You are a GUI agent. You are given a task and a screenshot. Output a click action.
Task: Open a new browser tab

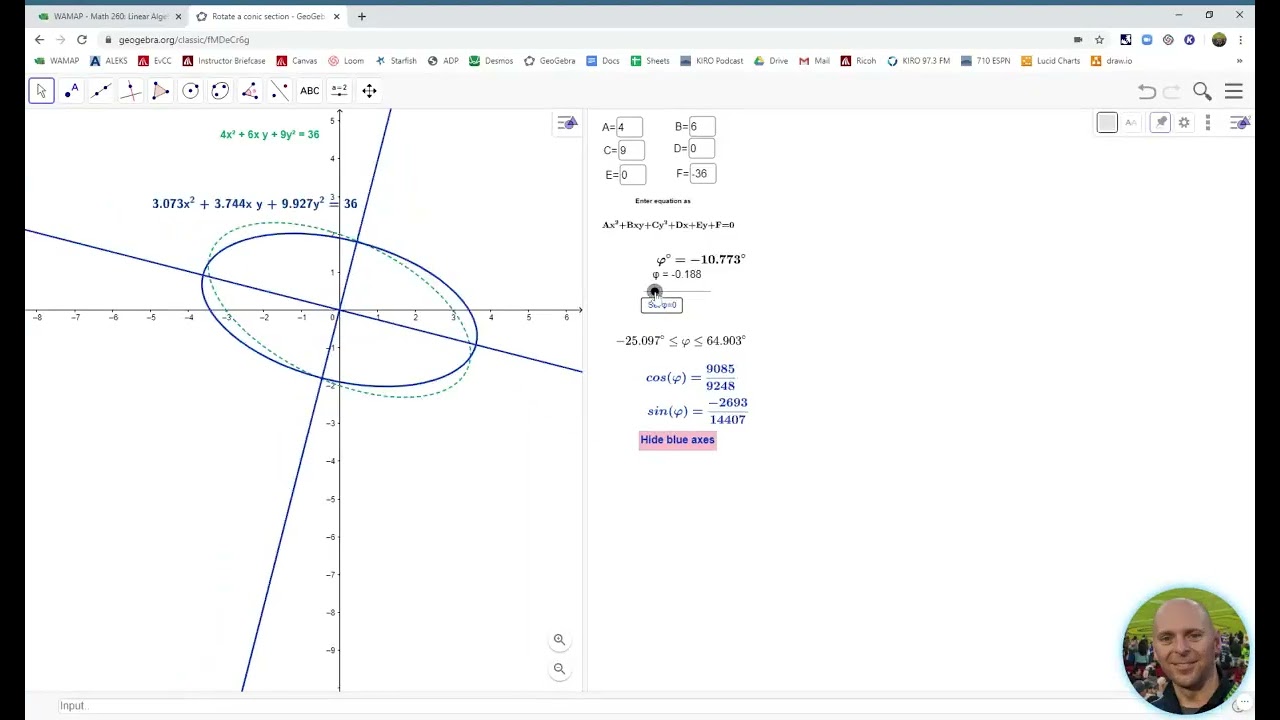(362, 16)
